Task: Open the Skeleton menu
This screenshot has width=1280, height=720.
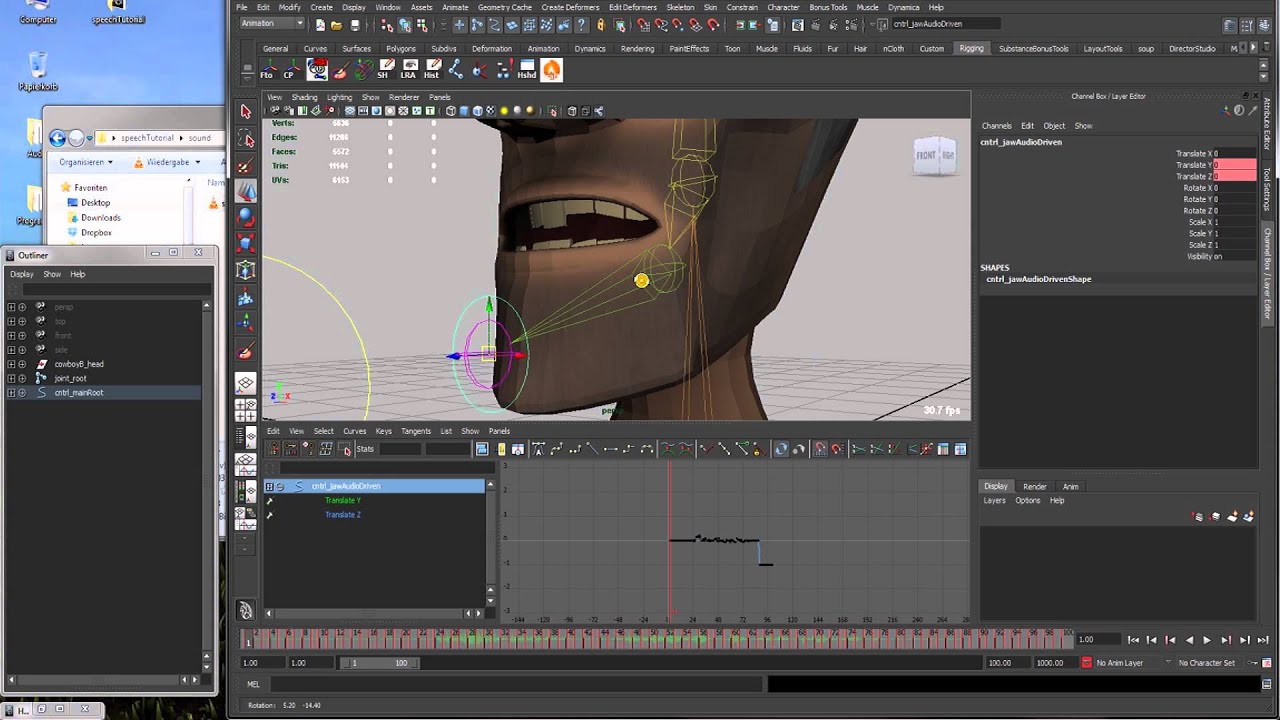Action: click(680, 7)
